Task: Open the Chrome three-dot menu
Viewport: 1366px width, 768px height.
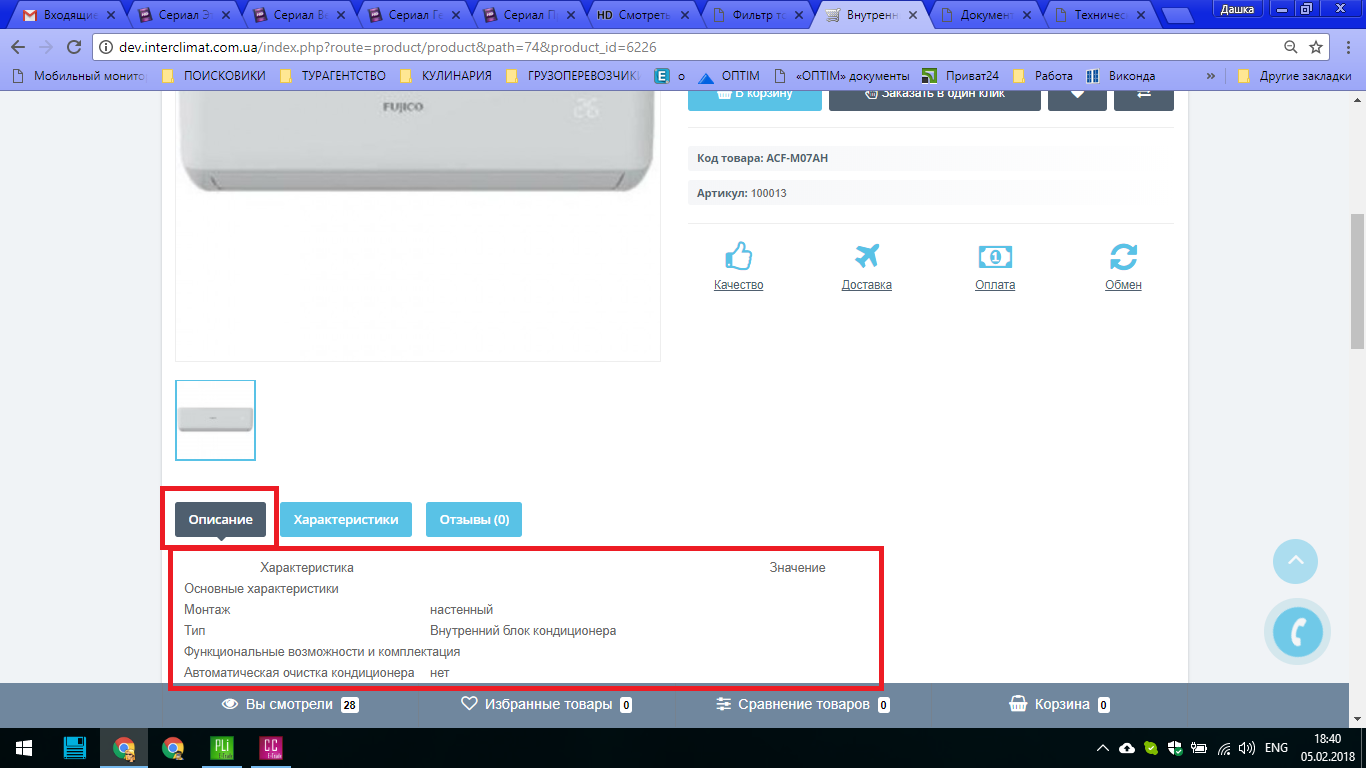Action: [1347, 47]
